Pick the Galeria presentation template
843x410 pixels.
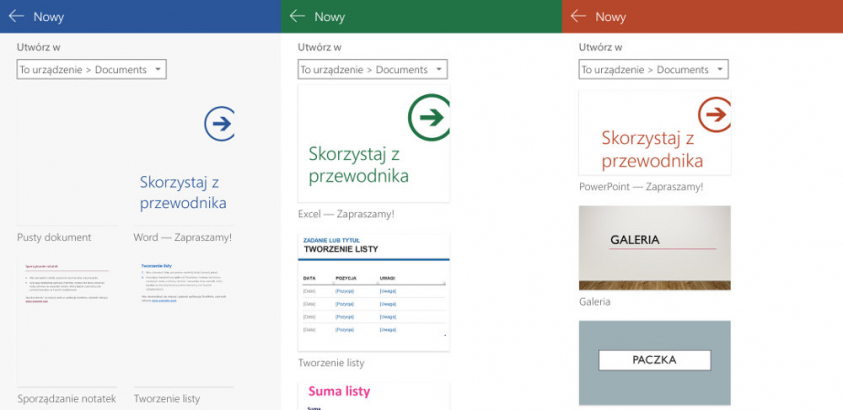tap(654, 247)
